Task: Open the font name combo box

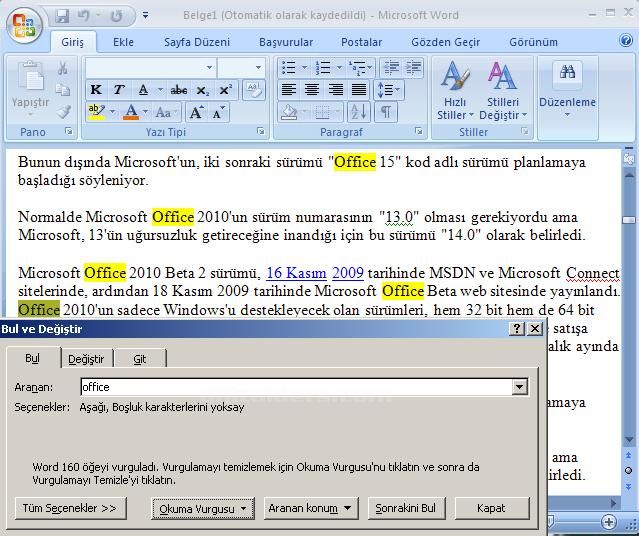Action: coord(151,68)
